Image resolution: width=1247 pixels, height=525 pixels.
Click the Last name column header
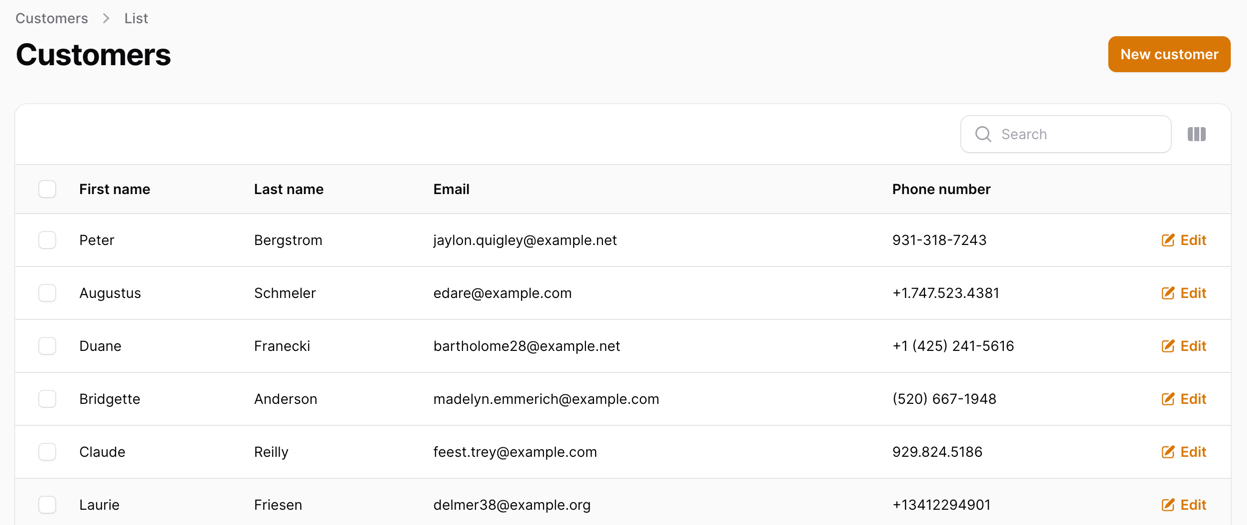click(x=289, y=189)
